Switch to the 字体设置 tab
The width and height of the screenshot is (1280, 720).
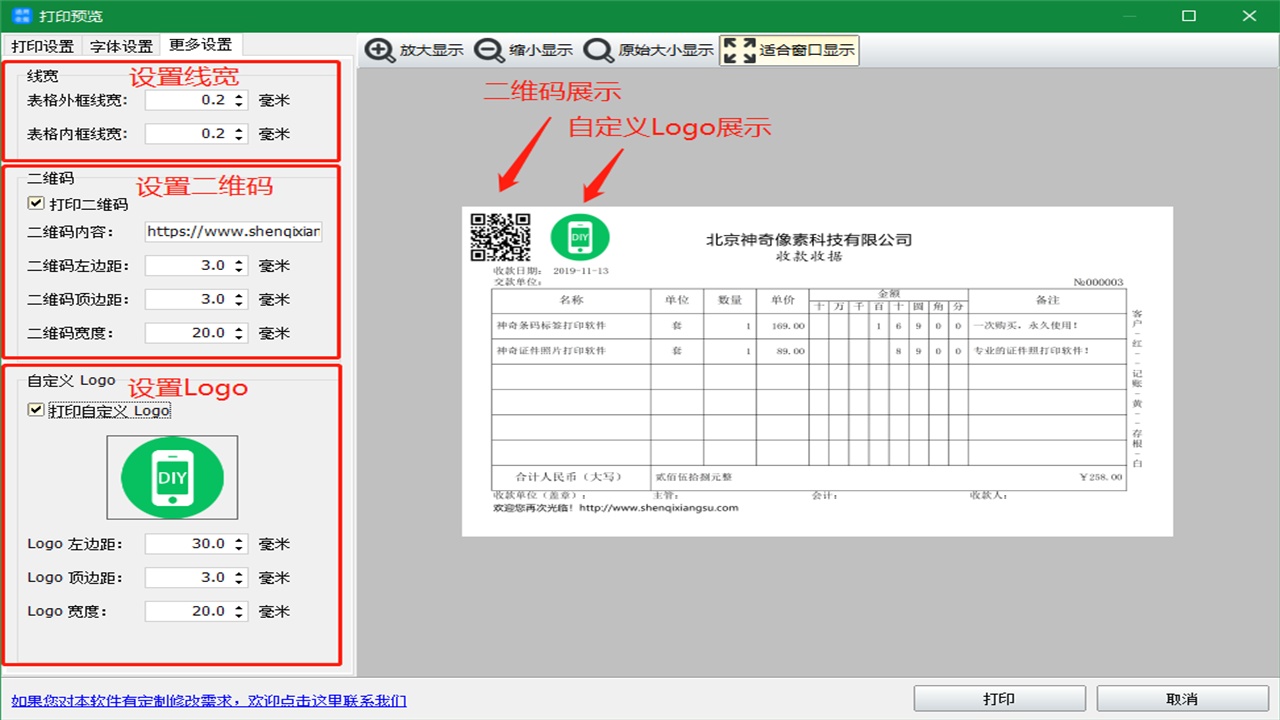(x=120, y=45)
